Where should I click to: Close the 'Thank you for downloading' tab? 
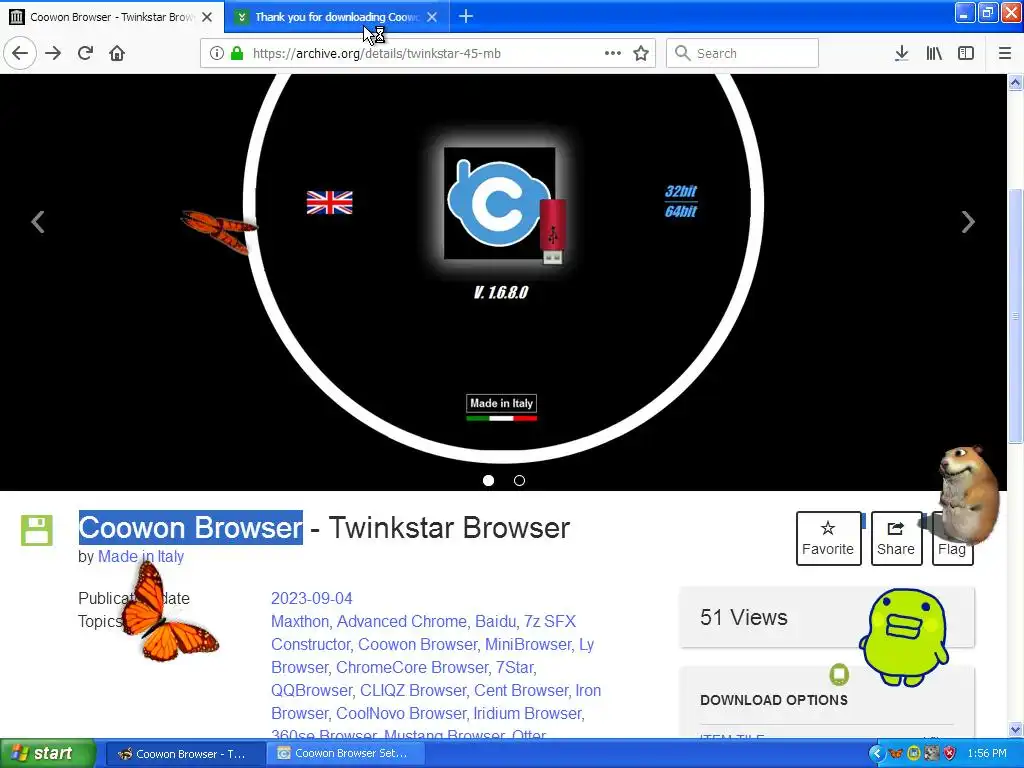click(432, 17)
